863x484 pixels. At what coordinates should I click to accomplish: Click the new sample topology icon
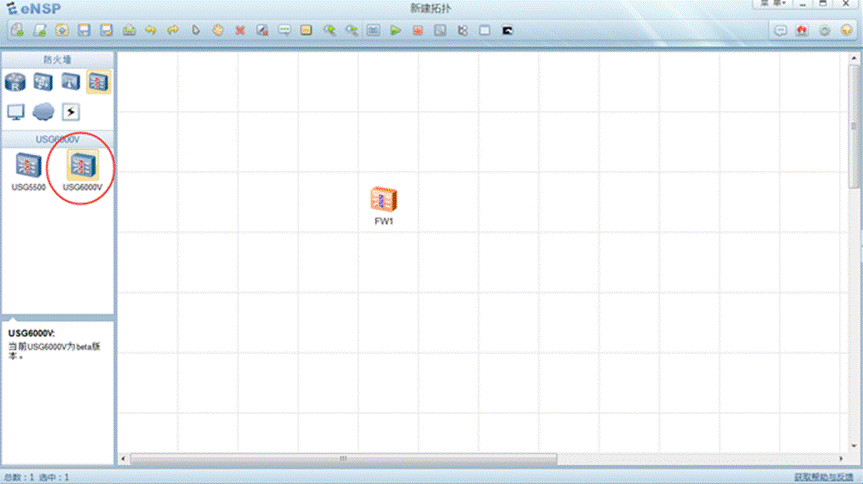[x=40, y=30]
